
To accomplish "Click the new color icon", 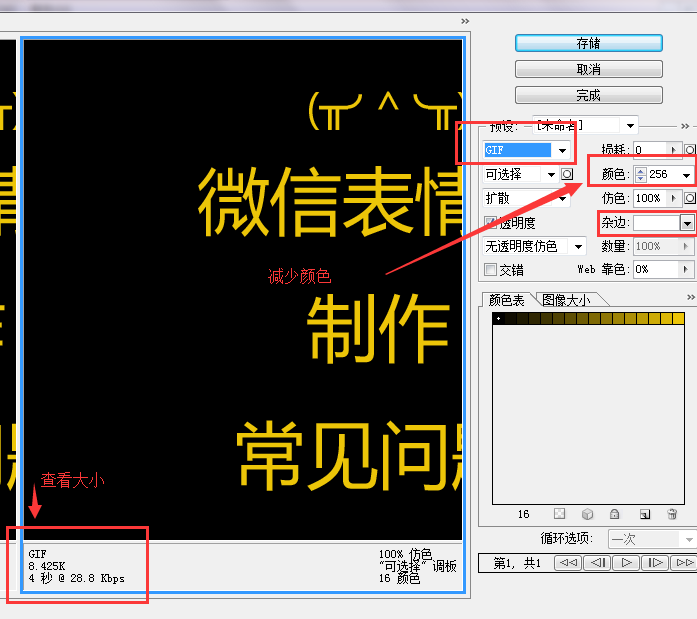I will click(645, 514).
